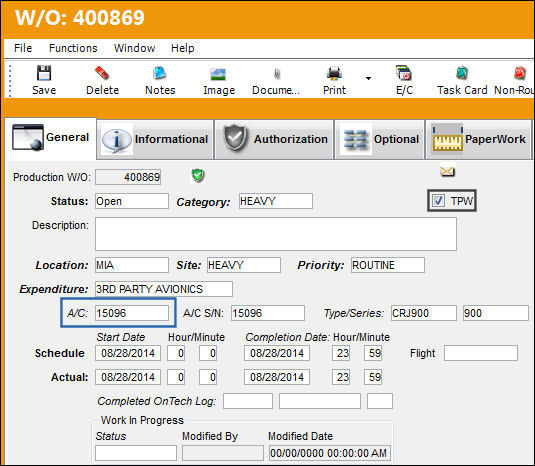535x466 pixels.
Task: Click the Non-Routine toolbar icon
Action: pos(519,73)
